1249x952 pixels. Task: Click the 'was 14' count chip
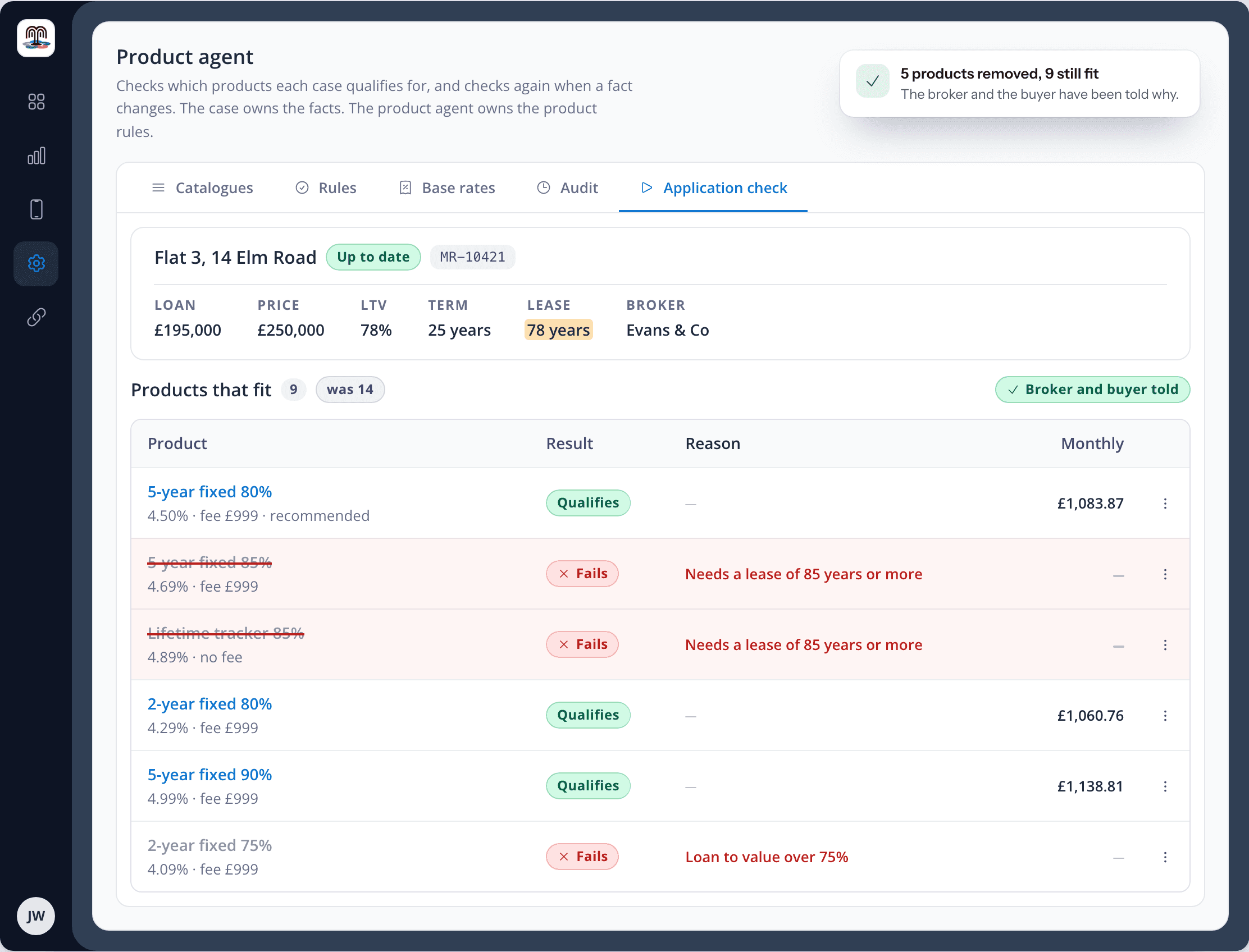350,390
